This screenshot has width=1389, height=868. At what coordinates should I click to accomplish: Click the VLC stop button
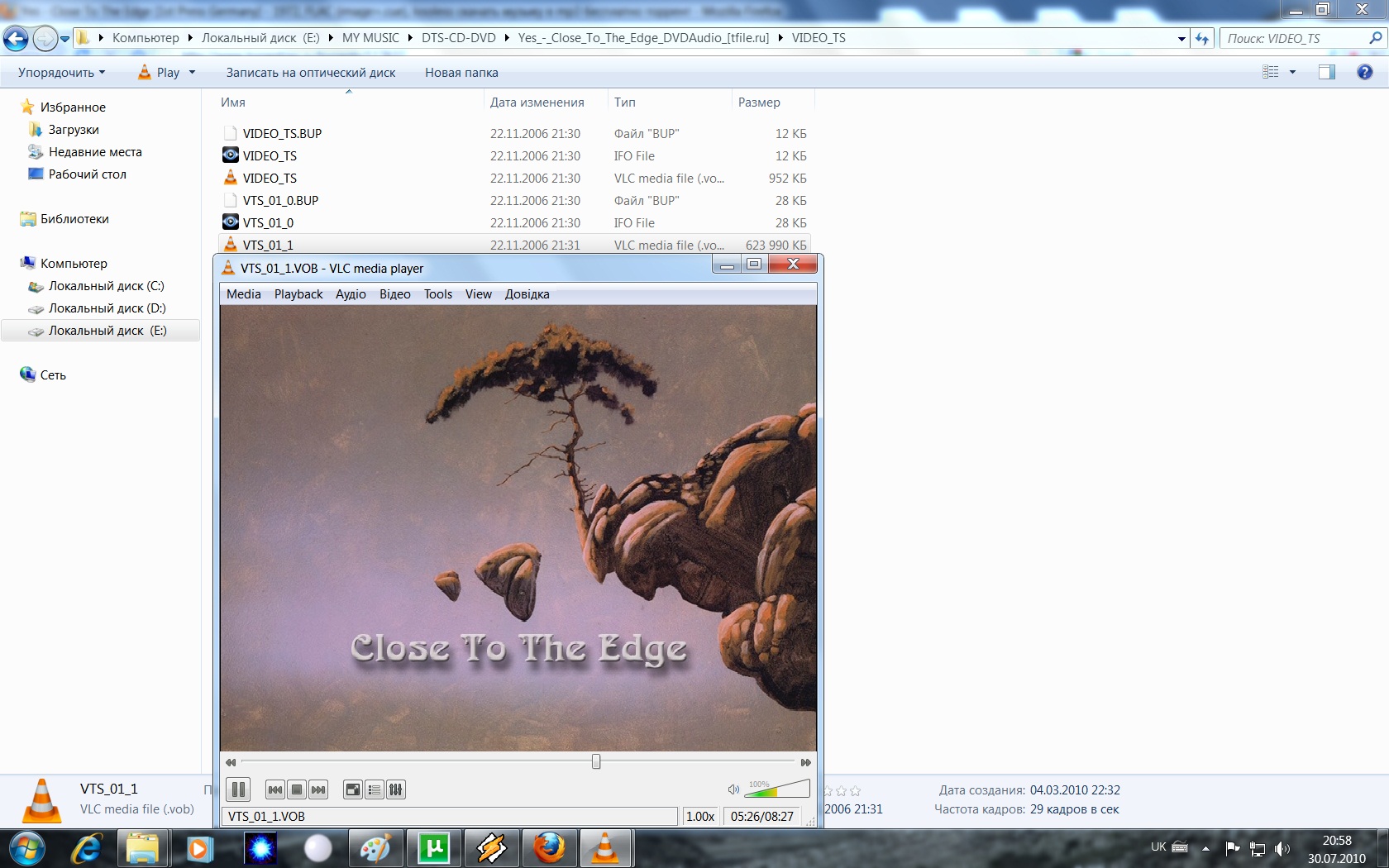click(x=297, y=789)
